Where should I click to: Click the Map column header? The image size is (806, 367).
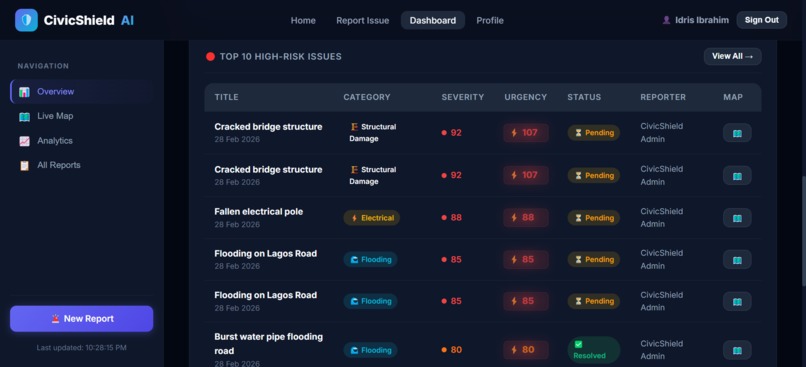733,97
